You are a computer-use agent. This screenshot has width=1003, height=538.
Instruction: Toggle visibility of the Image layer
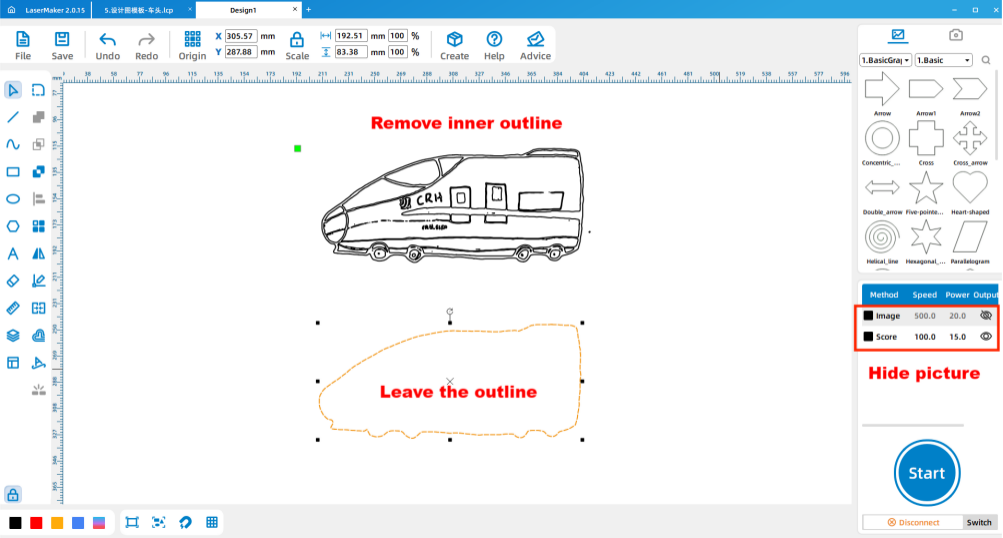point(986,315)
